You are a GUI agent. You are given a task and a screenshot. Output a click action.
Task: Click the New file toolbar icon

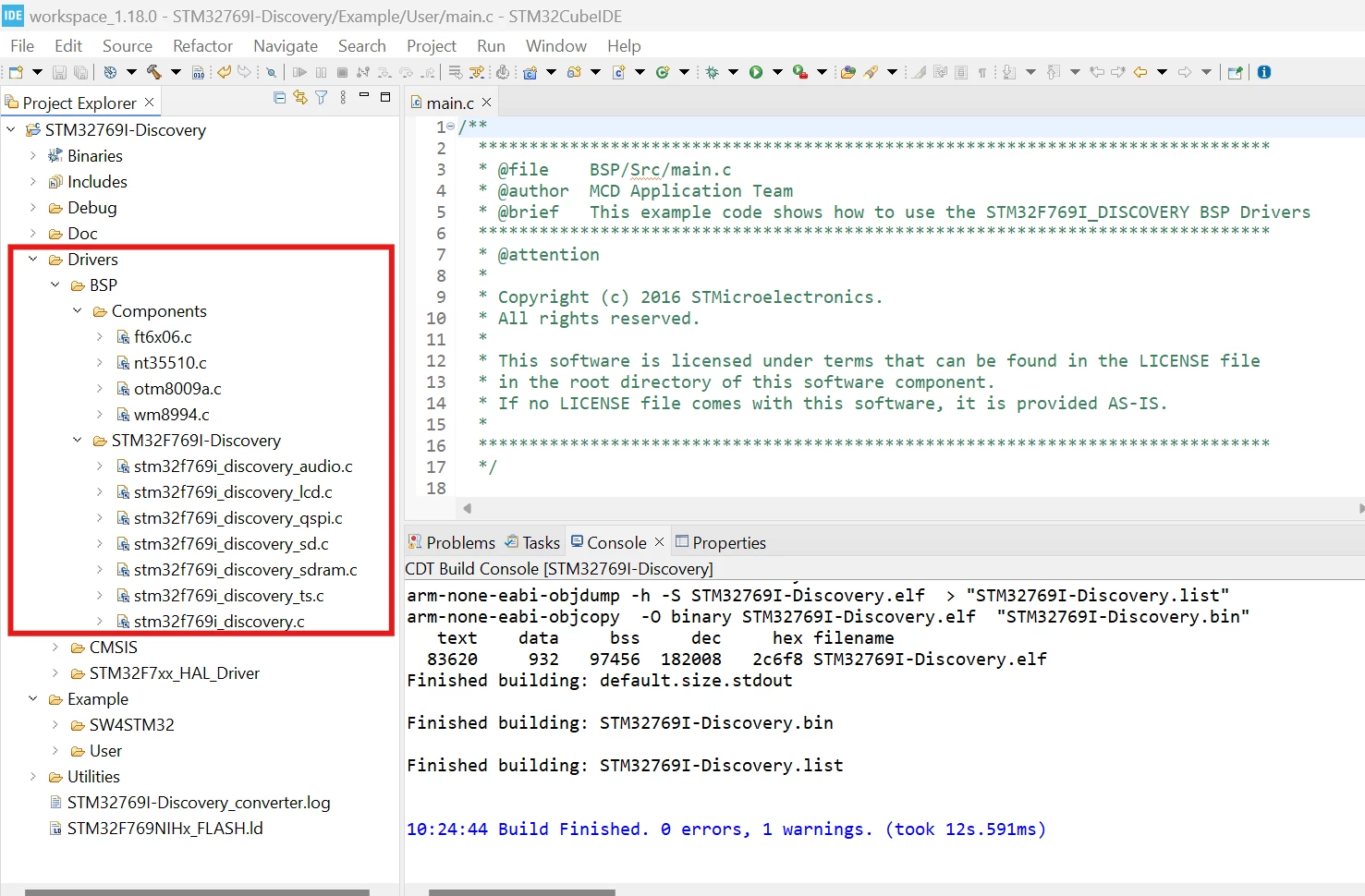click(x=16, y=72)
